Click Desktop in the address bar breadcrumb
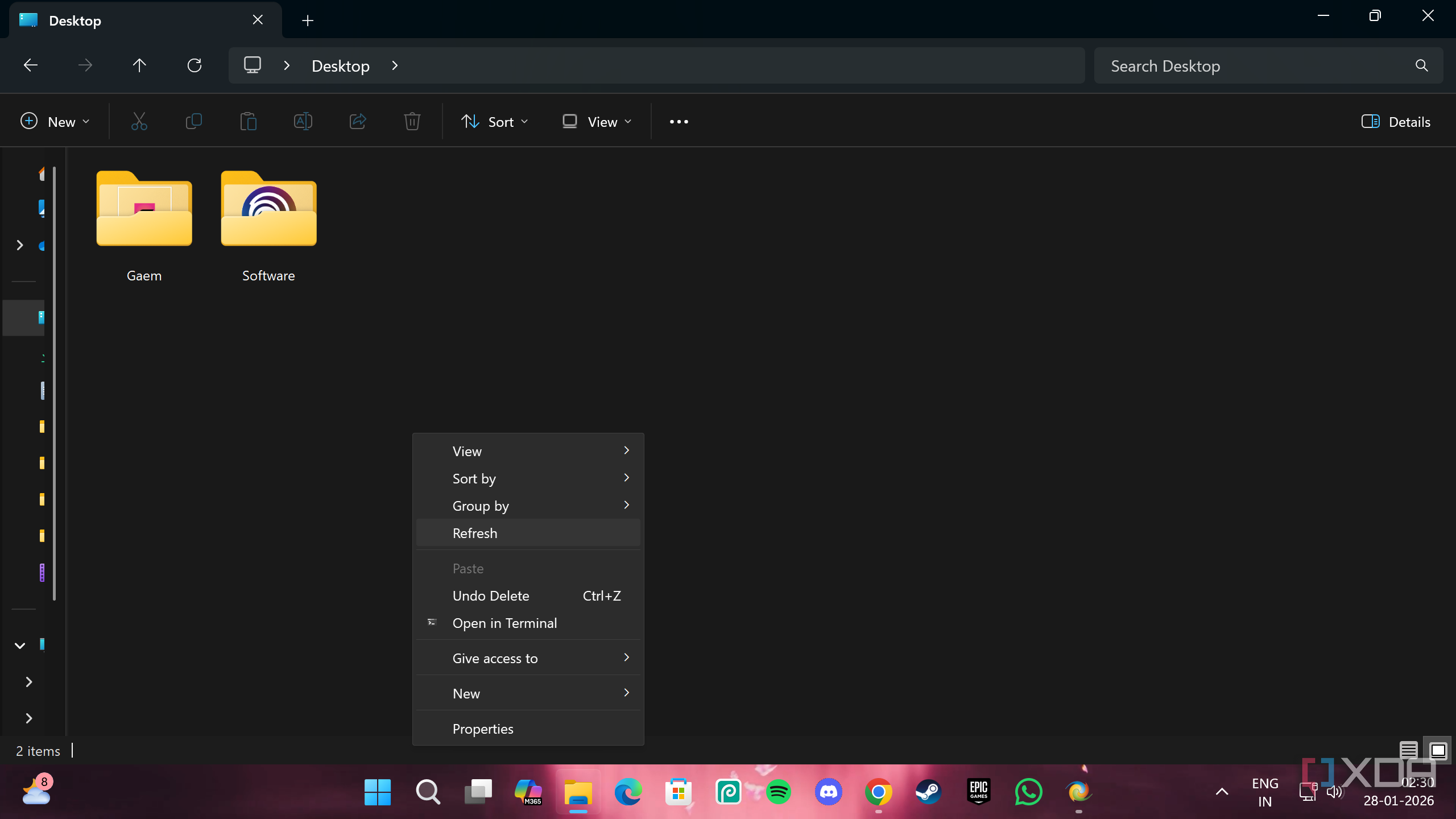Image resolution: width=1456 pixels, height=819 pixels. pyautogui.click(x=341, y=66)
